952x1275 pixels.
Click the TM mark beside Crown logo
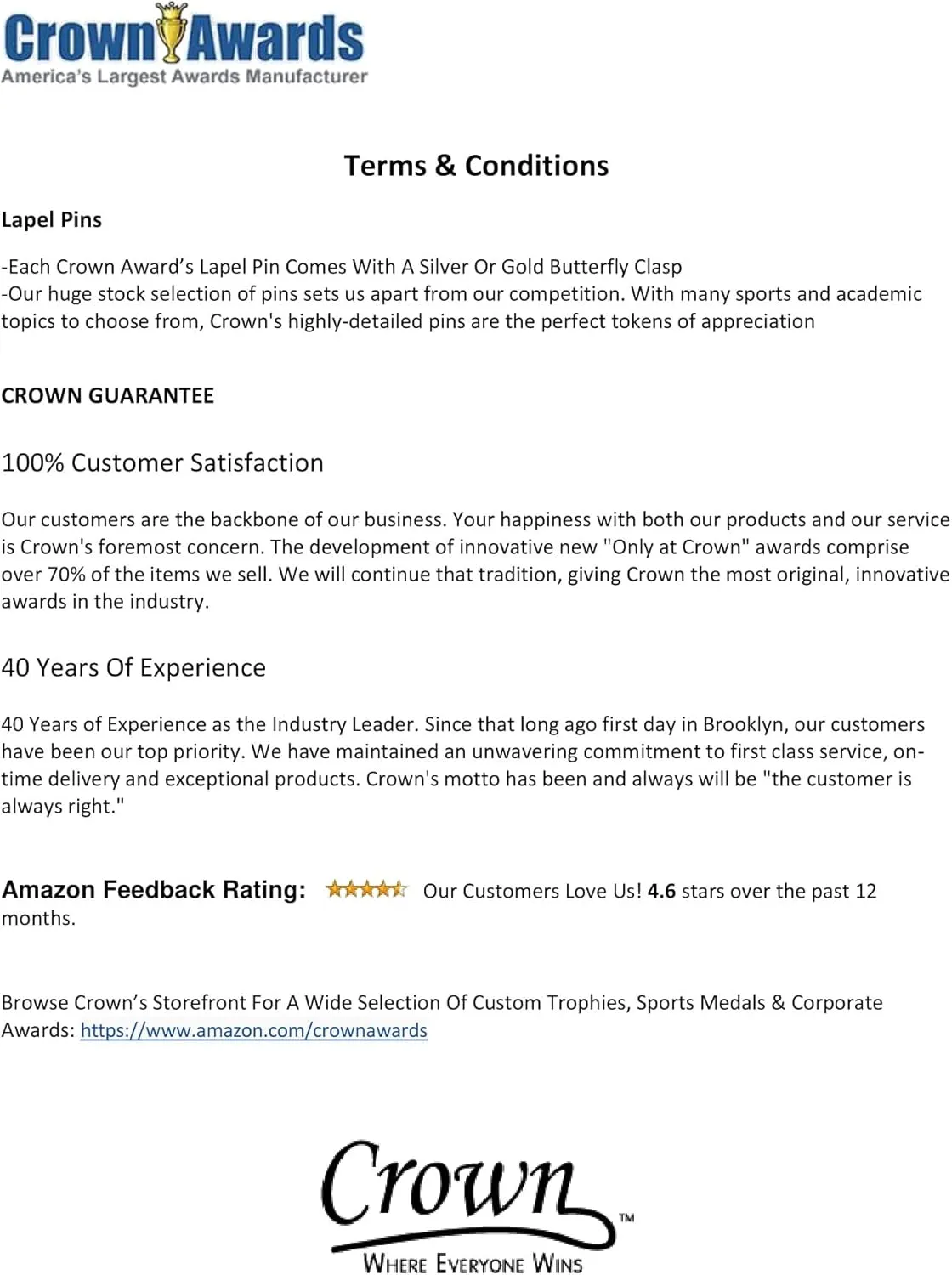click(626, 1217)
